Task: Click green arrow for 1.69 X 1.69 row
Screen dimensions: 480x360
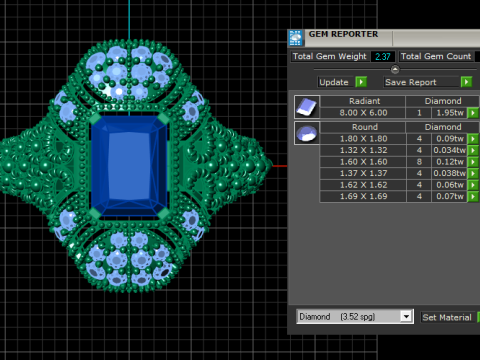Action: 473,197
